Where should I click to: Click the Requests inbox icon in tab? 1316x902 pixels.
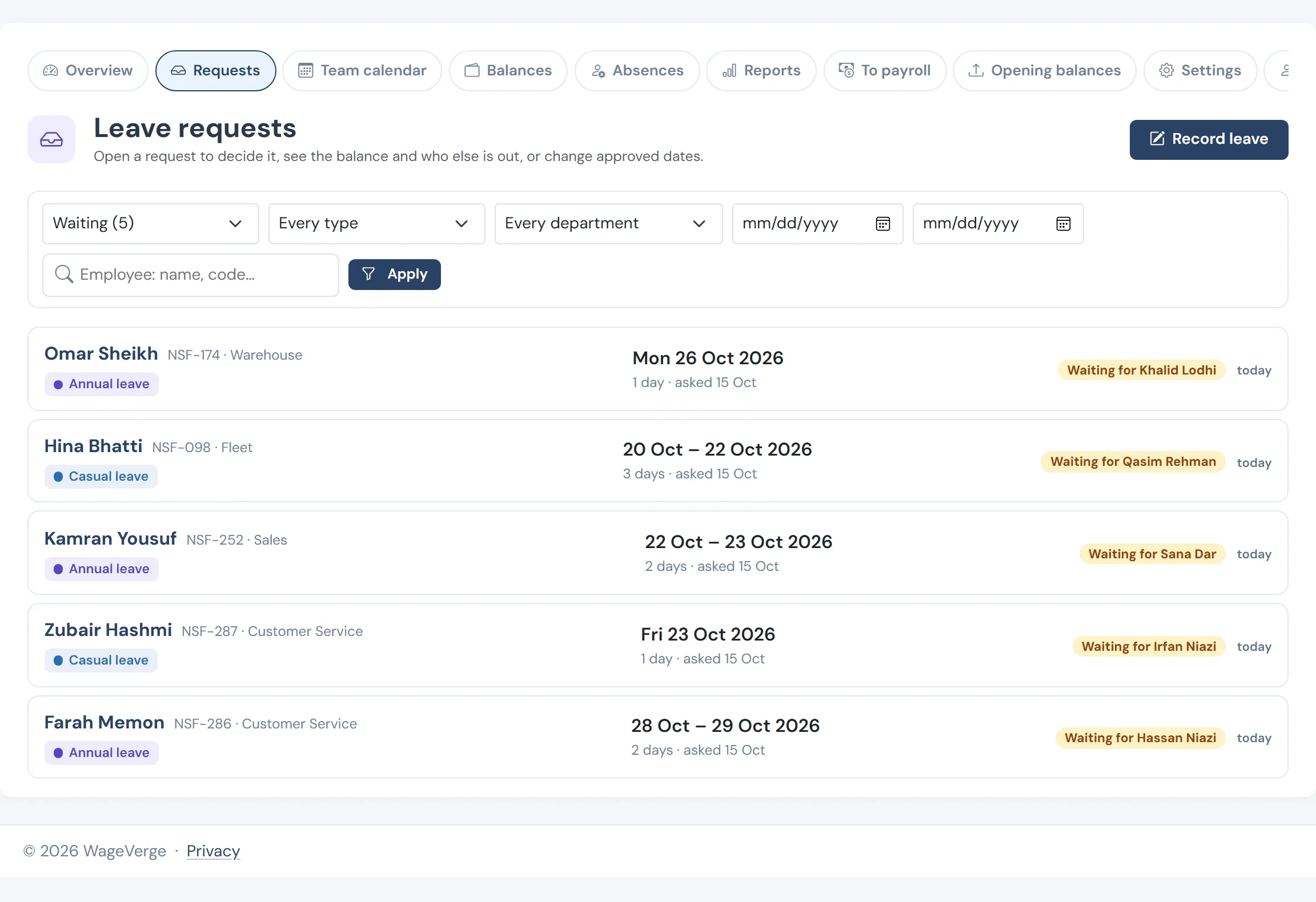179,71
